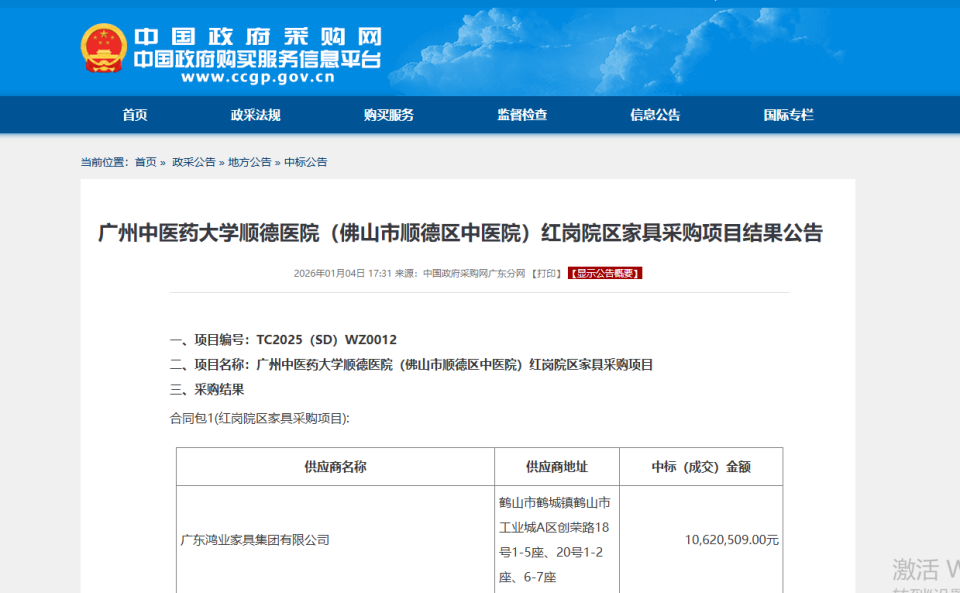Screen dimensions: 960x593
Task: Click the 供应商名称 table header cell
Action: 336,466
